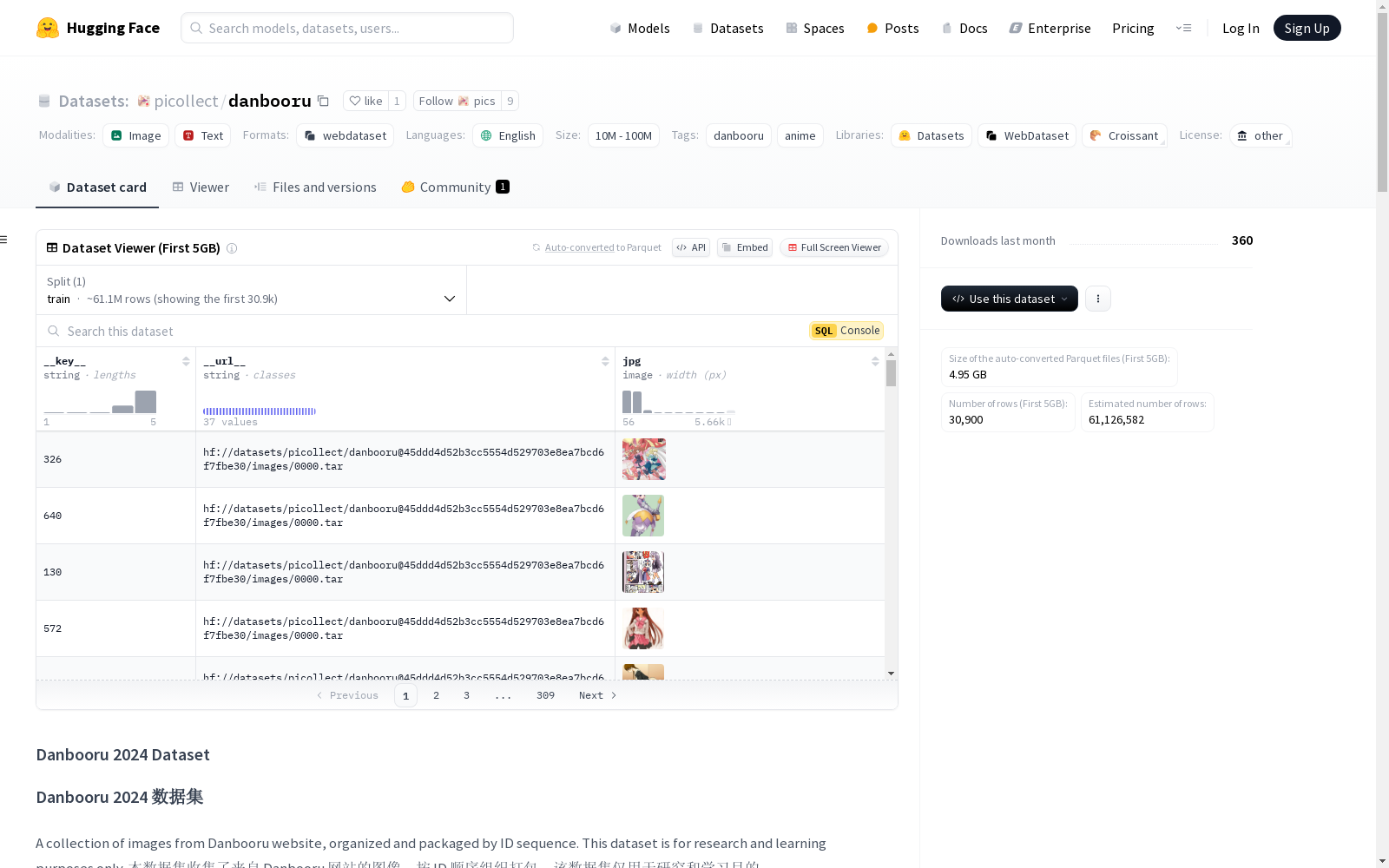Screen dimensions: 1389x868
Task: Click the dataset stack icon beside Datasets:
Action: click(44, 101)
